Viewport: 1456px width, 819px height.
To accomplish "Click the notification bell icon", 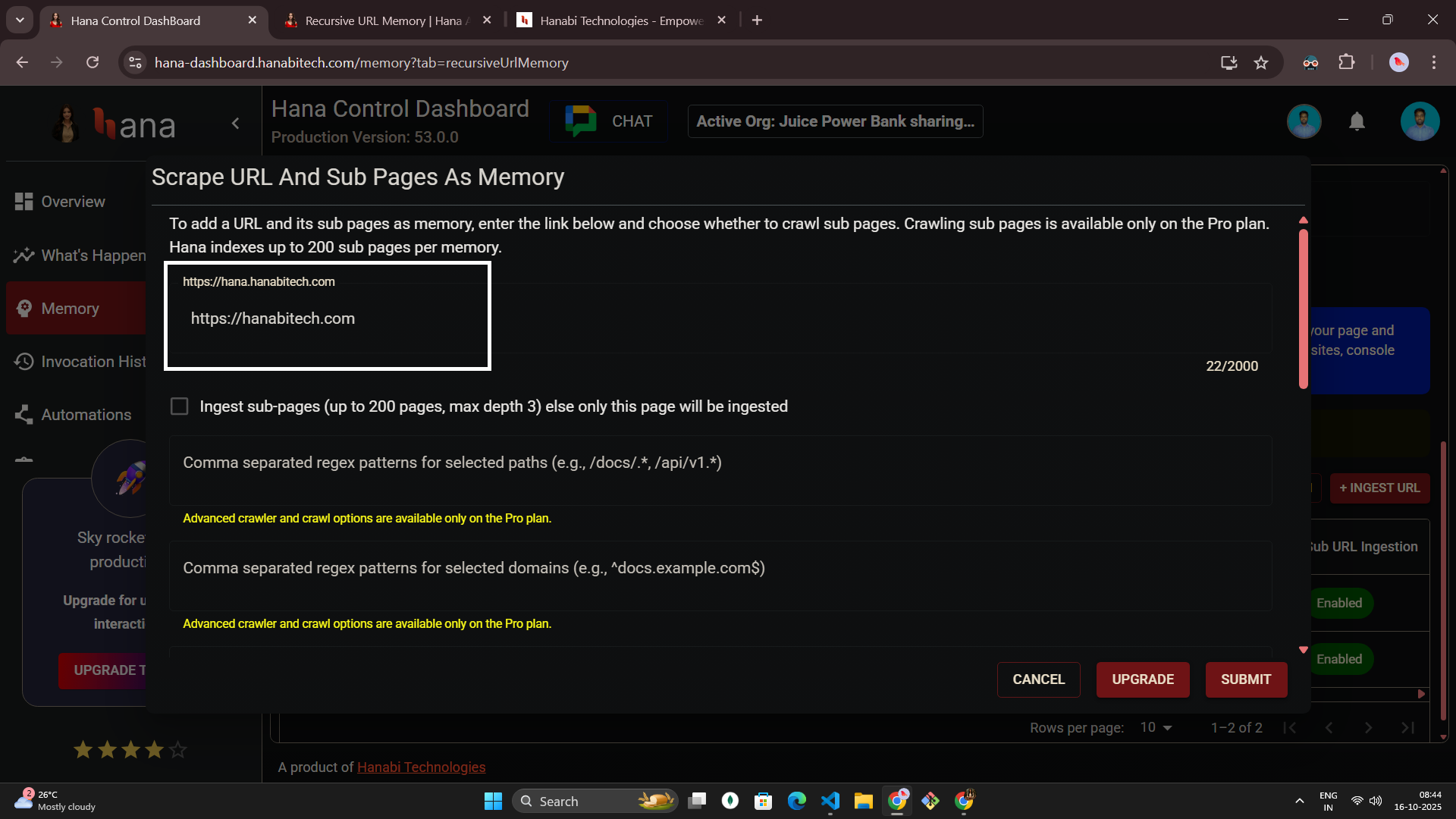I will pos(1357,121).
